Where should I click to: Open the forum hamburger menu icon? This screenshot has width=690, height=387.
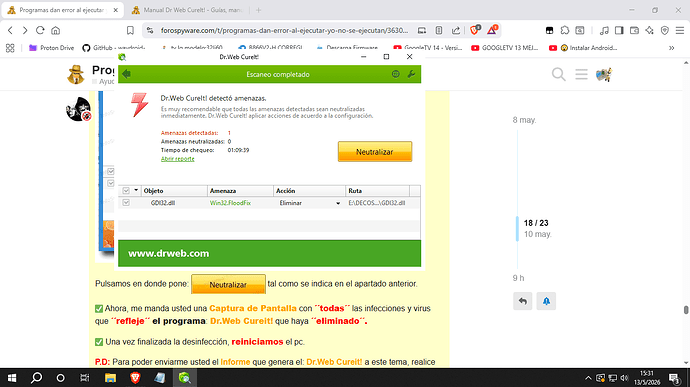tap(581, 74)
